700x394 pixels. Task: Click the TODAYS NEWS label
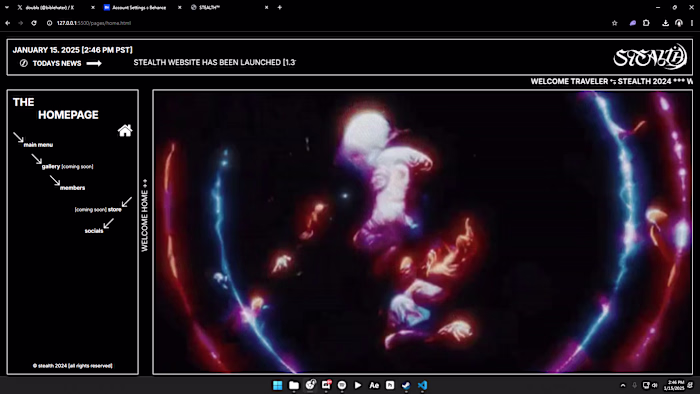point(57,63)
